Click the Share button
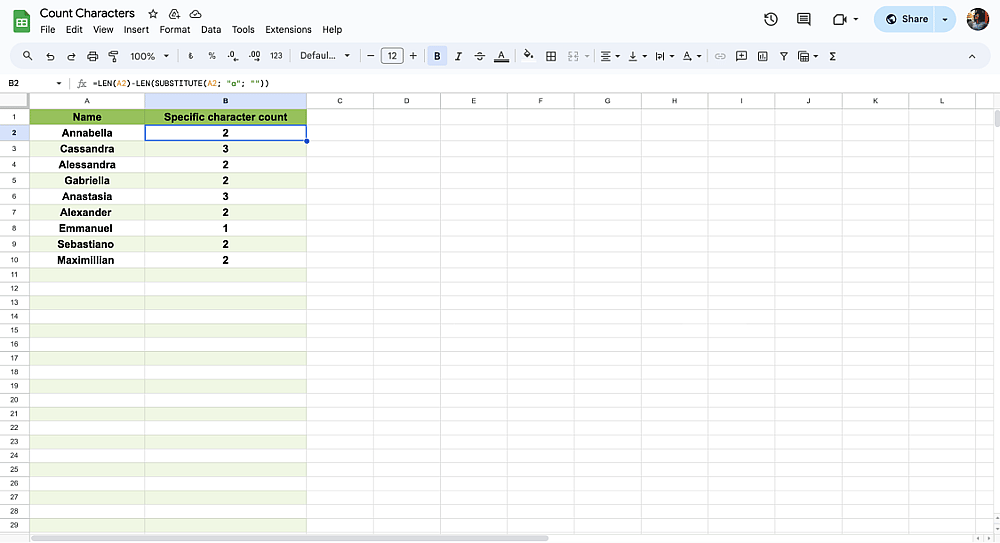Image resolution: width=1000 pixels, height=543 pixels. (904, 19)
